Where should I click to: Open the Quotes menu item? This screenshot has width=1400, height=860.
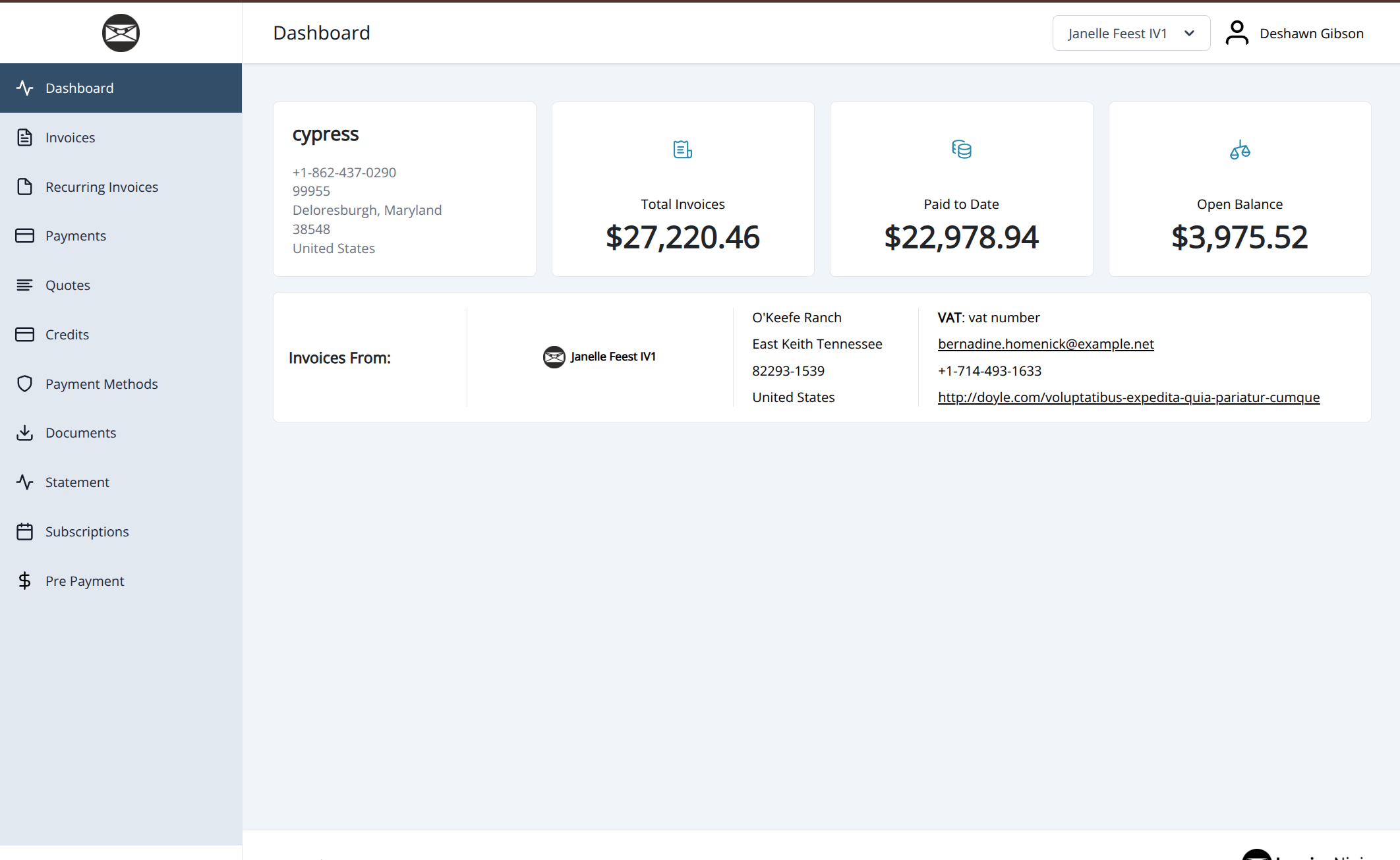(121, 285)
